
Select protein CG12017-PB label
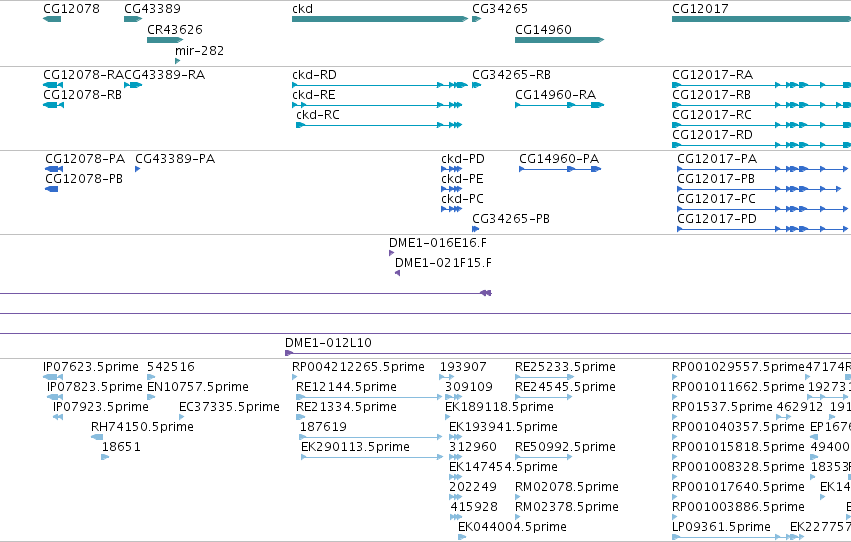716,179
